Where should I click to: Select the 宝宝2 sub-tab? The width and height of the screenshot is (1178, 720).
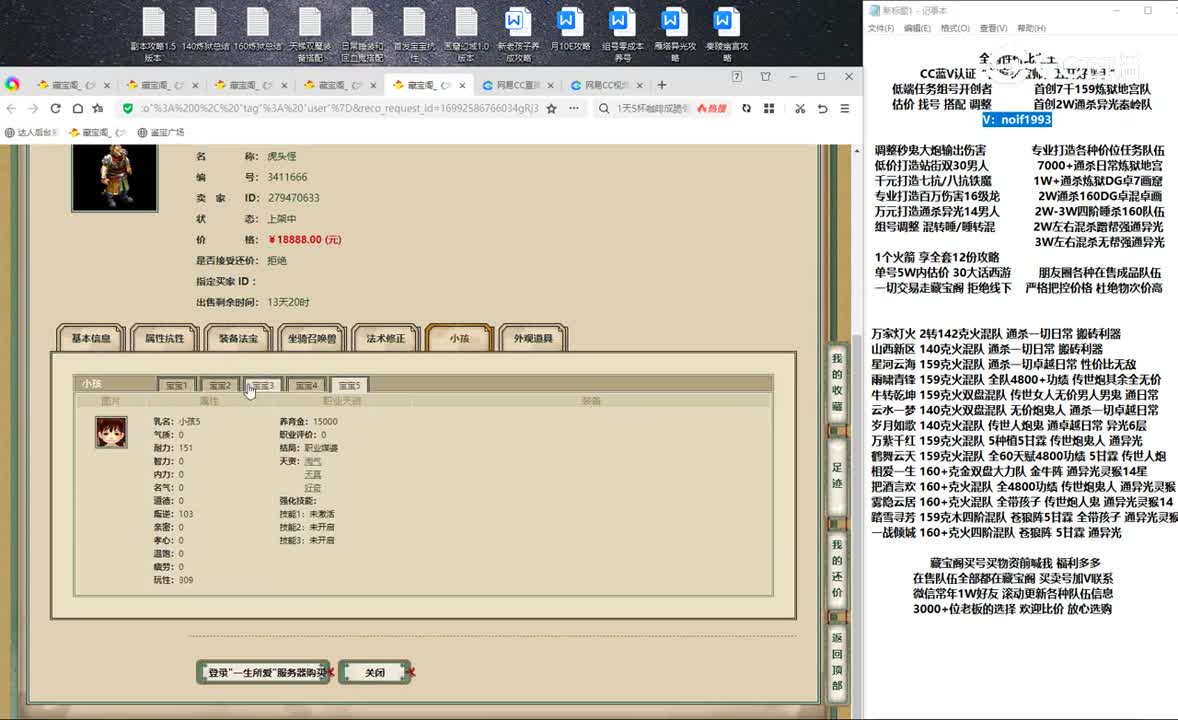[220, 385]
